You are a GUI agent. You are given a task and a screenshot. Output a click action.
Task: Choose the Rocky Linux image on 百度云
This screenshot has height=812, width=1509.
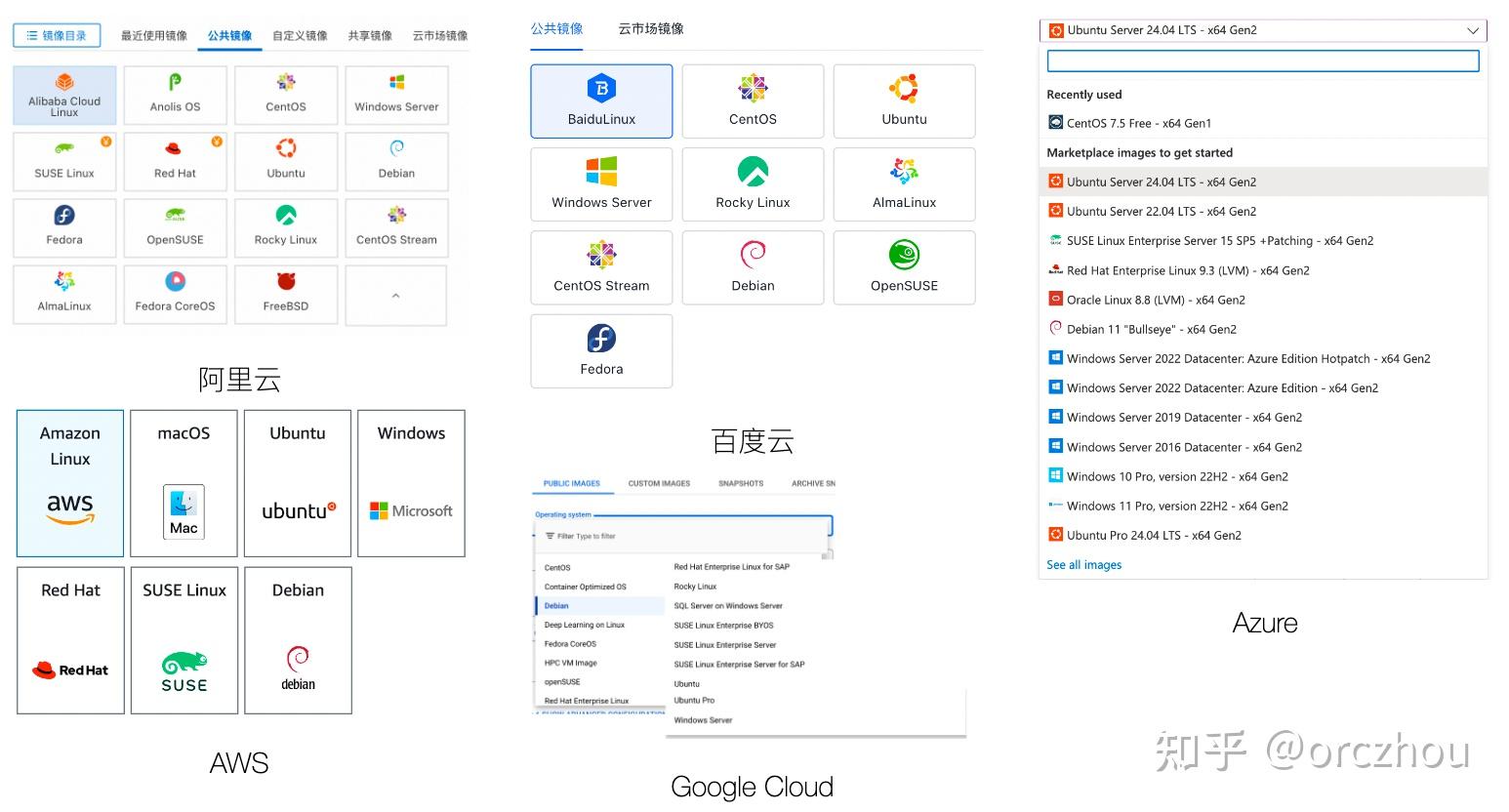(x=752, y=184)
